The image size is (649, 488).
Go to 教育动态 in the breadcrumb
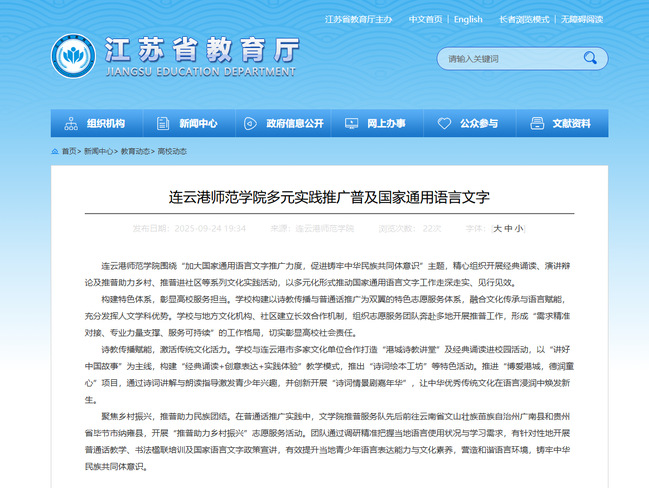point(136,151)
